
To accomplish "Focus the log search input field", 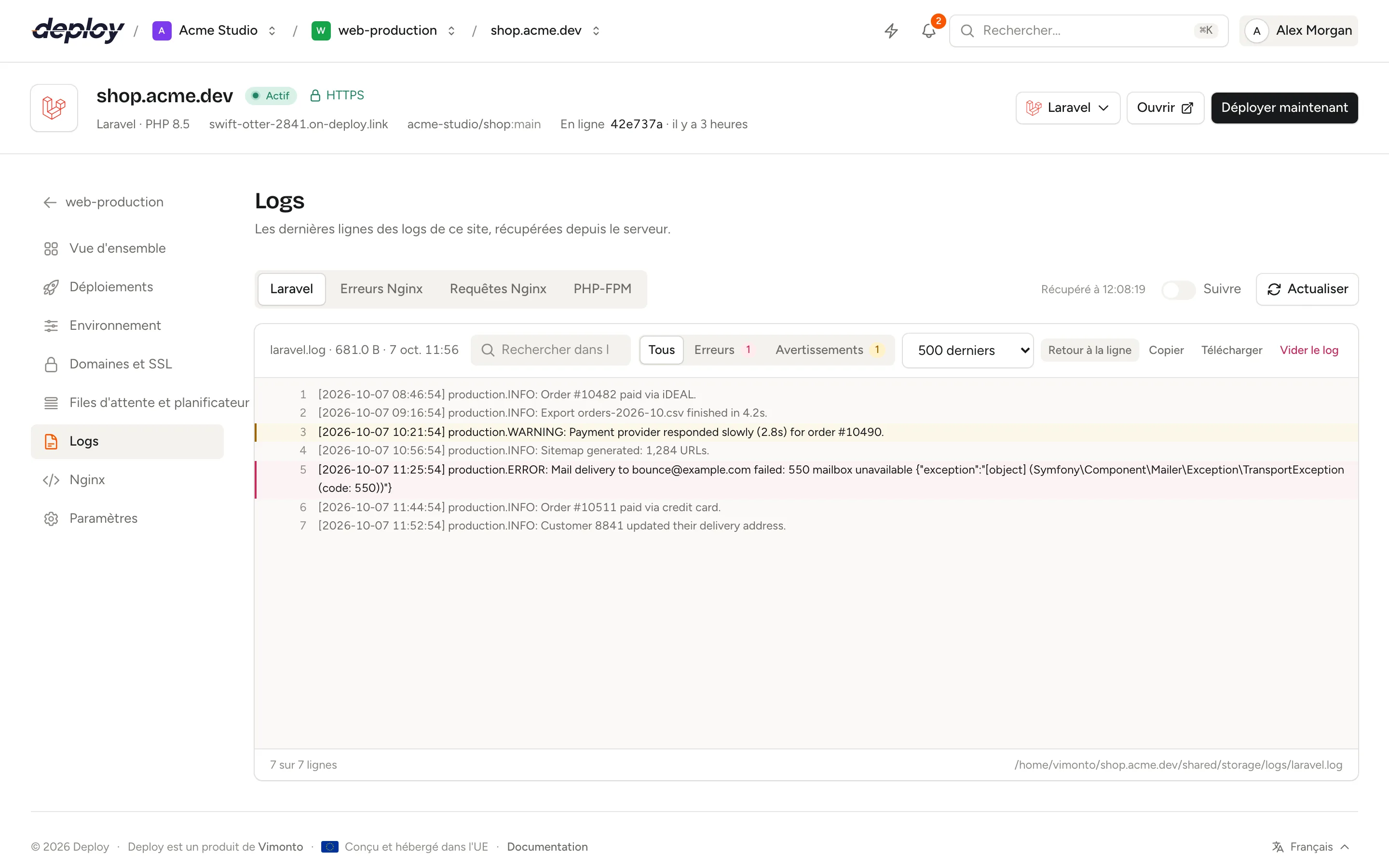I will pos(550,350).
